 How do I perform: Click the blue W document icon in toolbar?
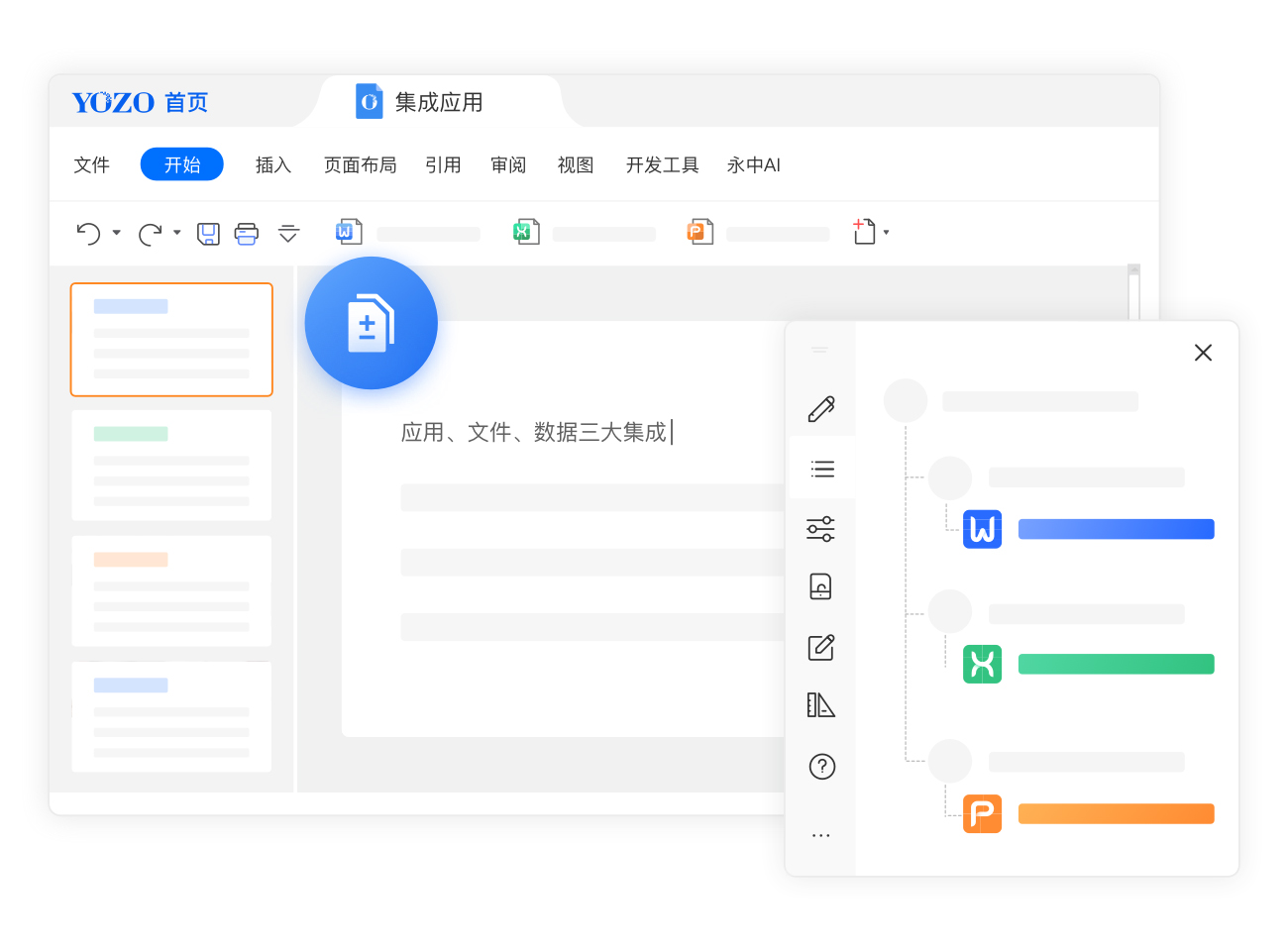click(349, 232)
